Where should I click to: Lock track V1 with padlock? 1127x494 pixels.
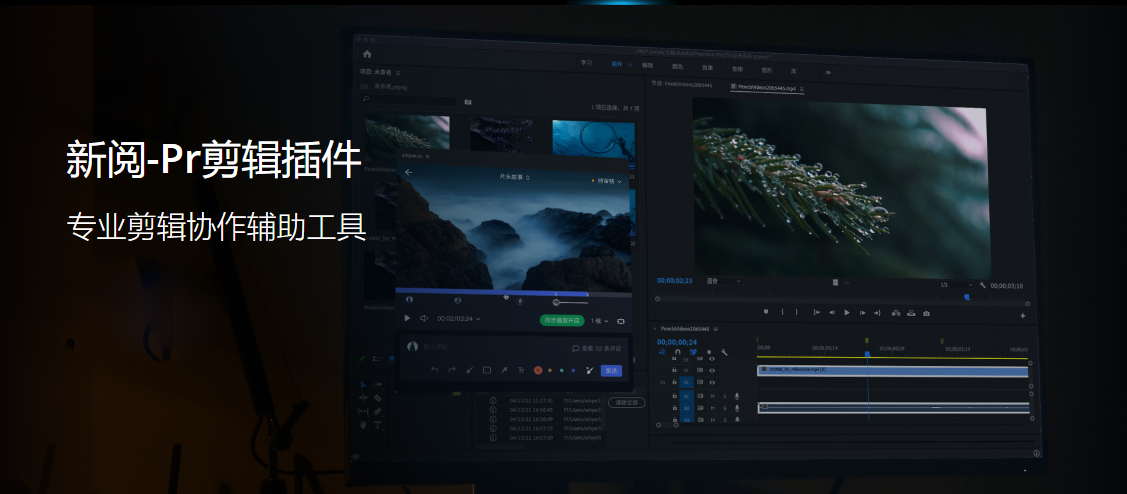click(674, 382)
